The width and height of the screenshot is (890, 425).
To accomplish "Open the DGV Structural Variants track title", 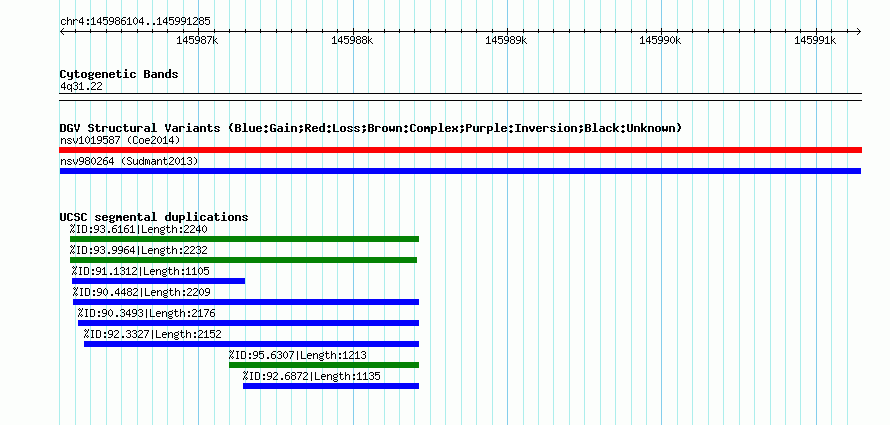I will (371, 128).
